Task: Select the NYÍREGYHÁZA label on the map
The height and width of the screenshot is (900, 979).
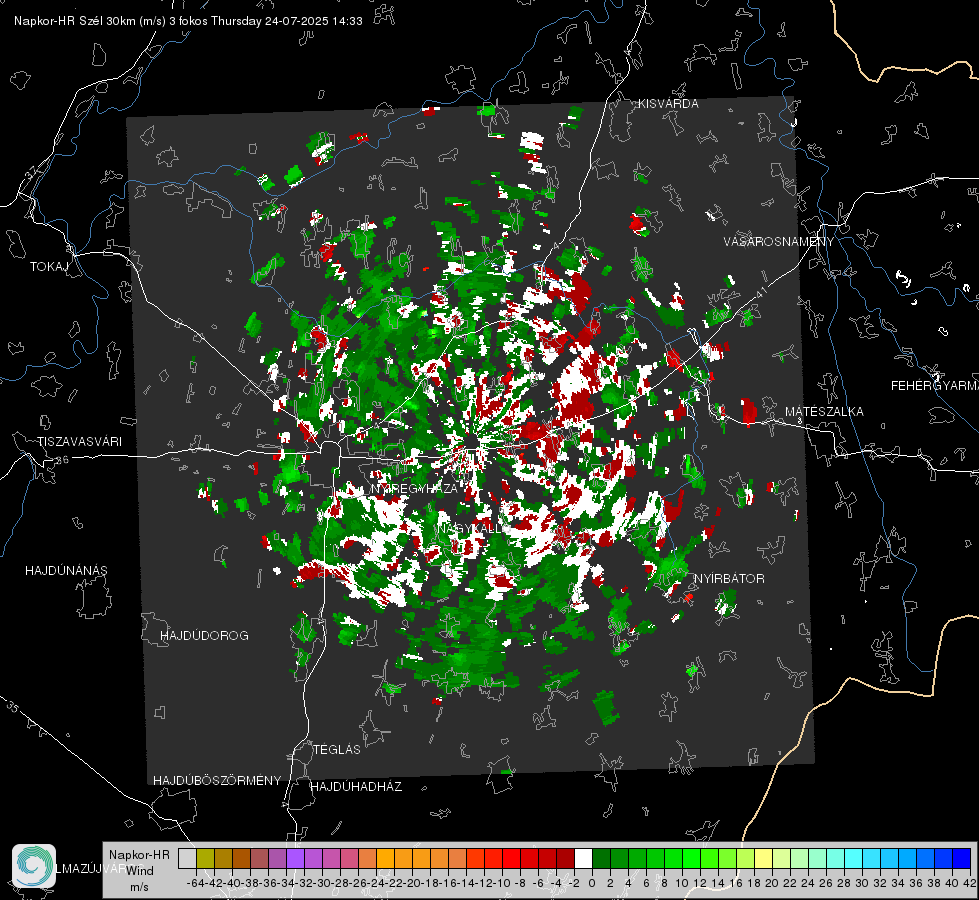Action: pyautogui.click(x=414, y=488)
